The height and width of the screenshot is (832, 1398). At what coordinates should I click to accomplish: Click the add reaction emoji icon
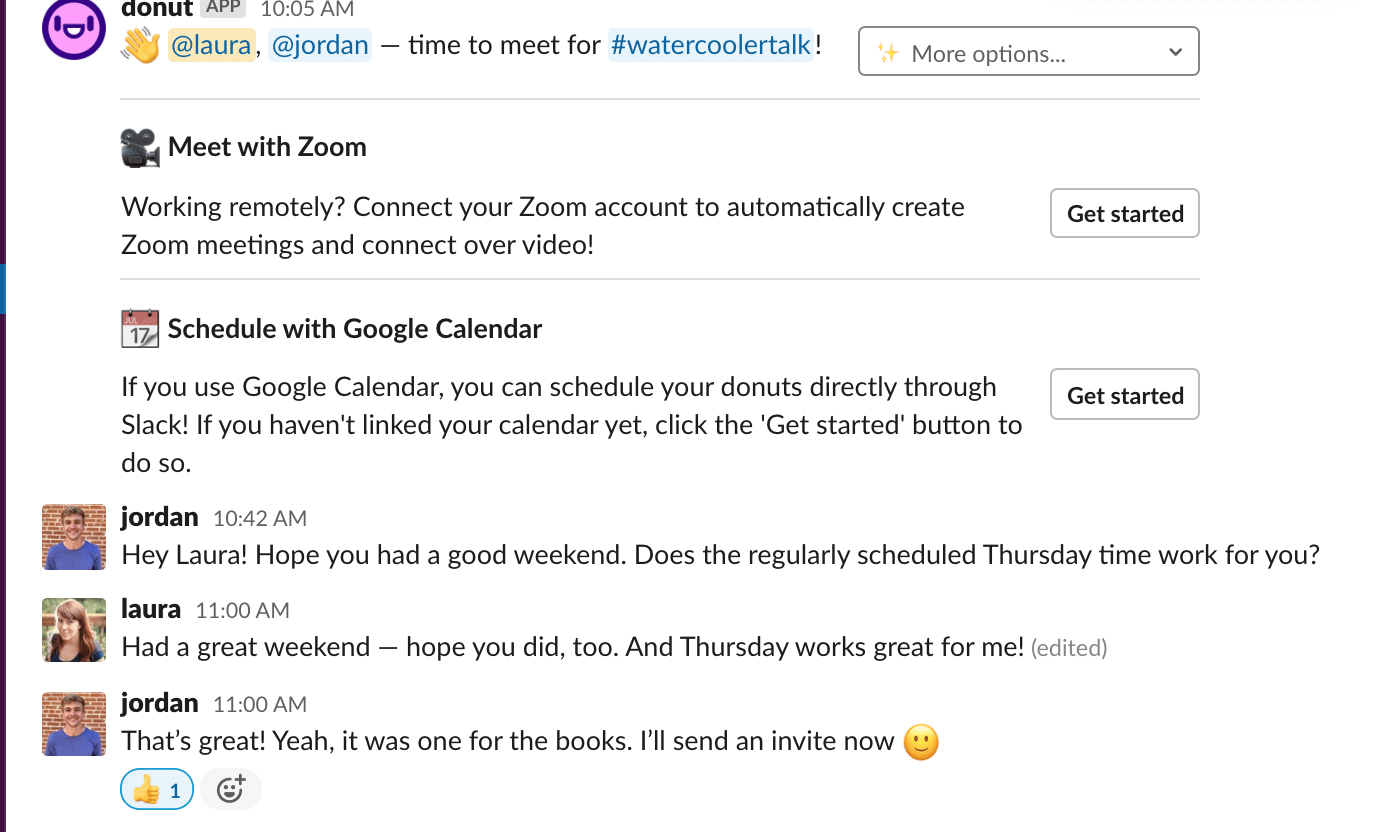coord(231,790)
